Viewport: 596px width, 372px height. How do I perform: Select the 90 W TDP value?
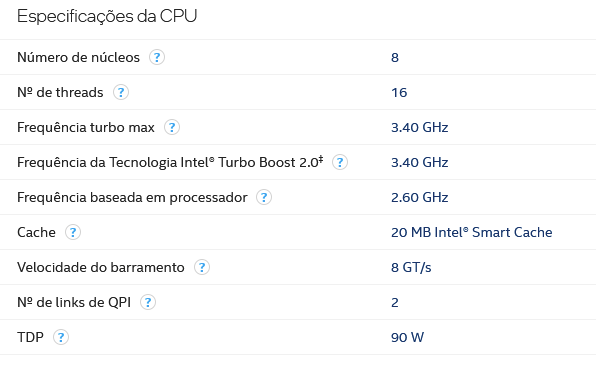(407, 337)
